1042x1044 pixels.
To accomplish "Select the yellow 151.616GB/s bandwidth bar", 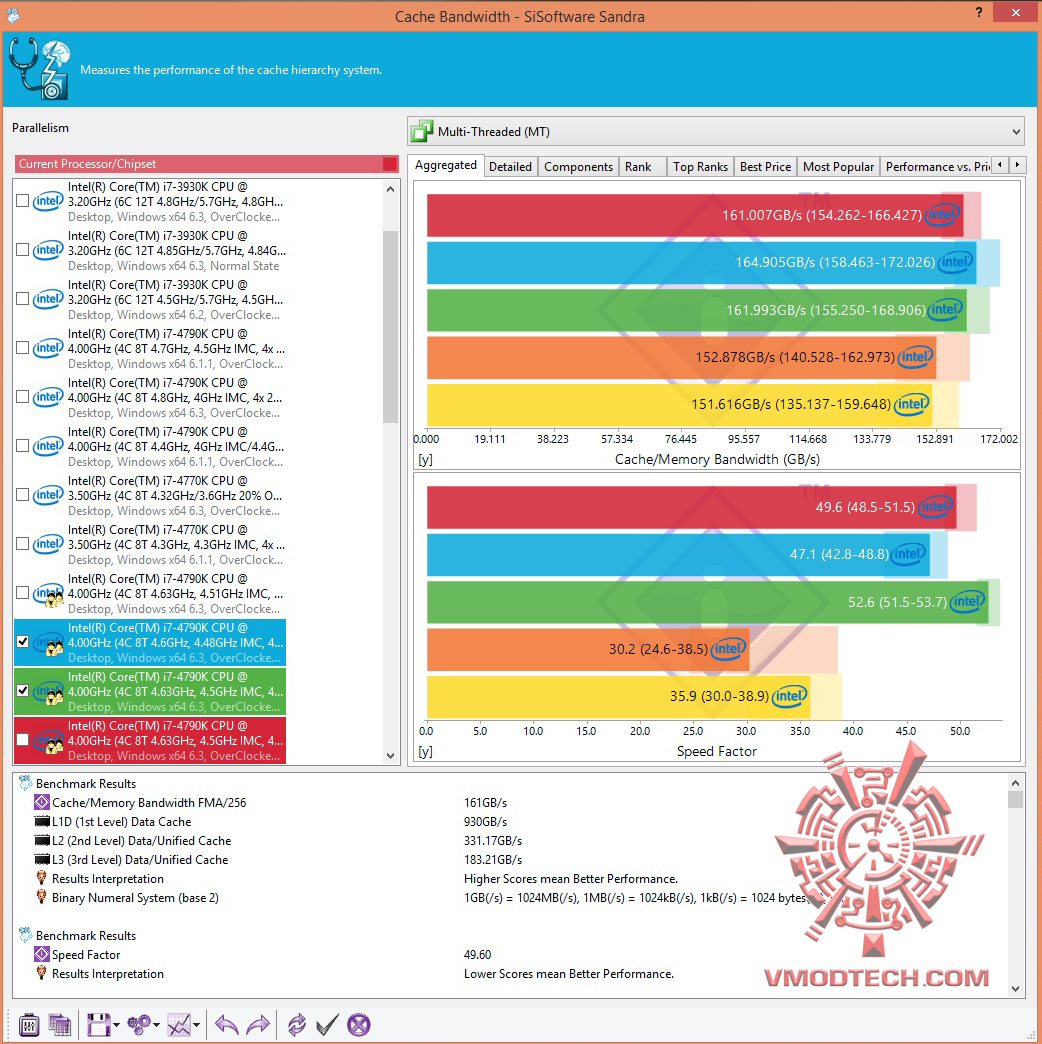I will click(679, 404).
